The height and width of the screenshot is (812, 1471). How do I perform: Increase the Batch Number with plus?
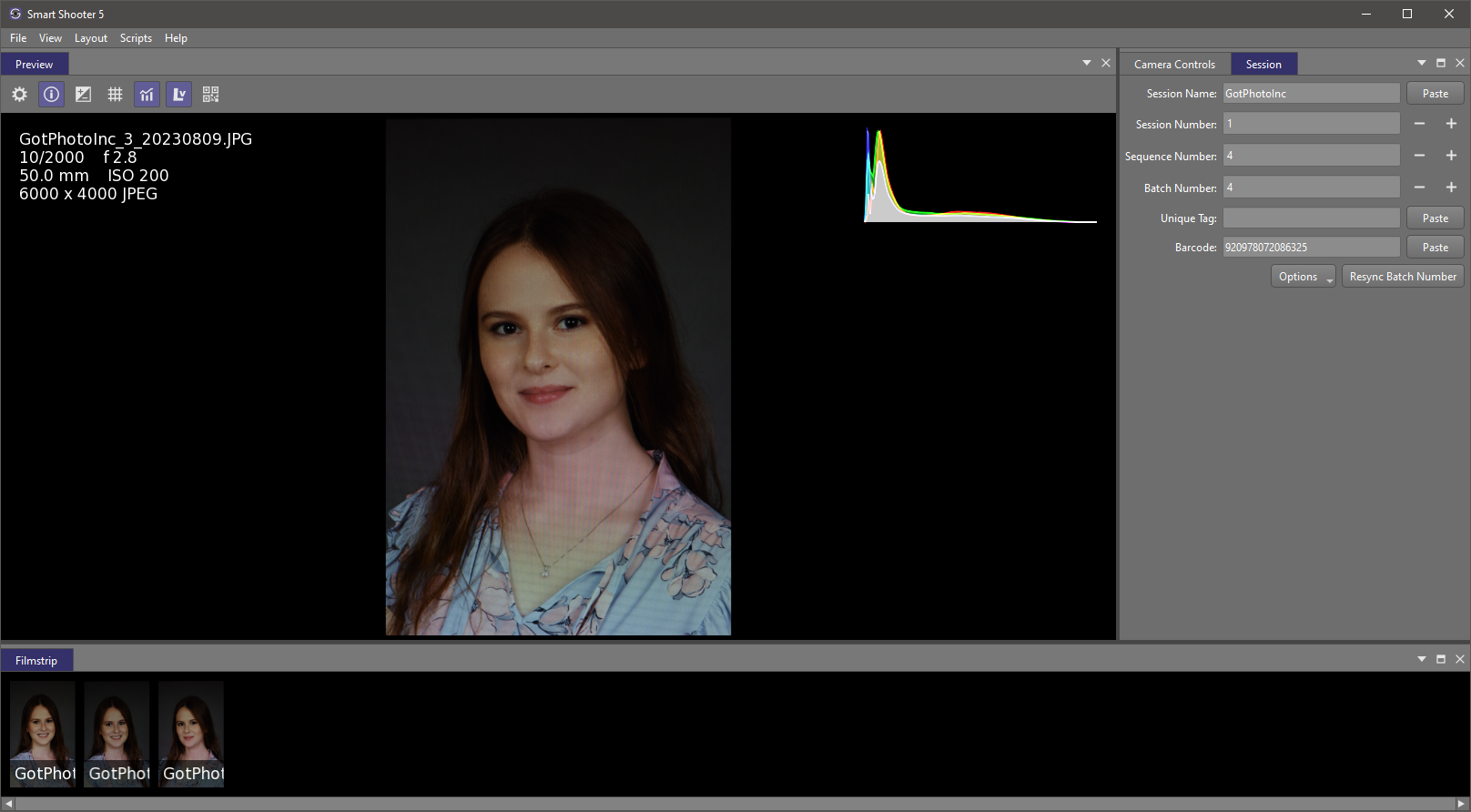click(1451, 188)
